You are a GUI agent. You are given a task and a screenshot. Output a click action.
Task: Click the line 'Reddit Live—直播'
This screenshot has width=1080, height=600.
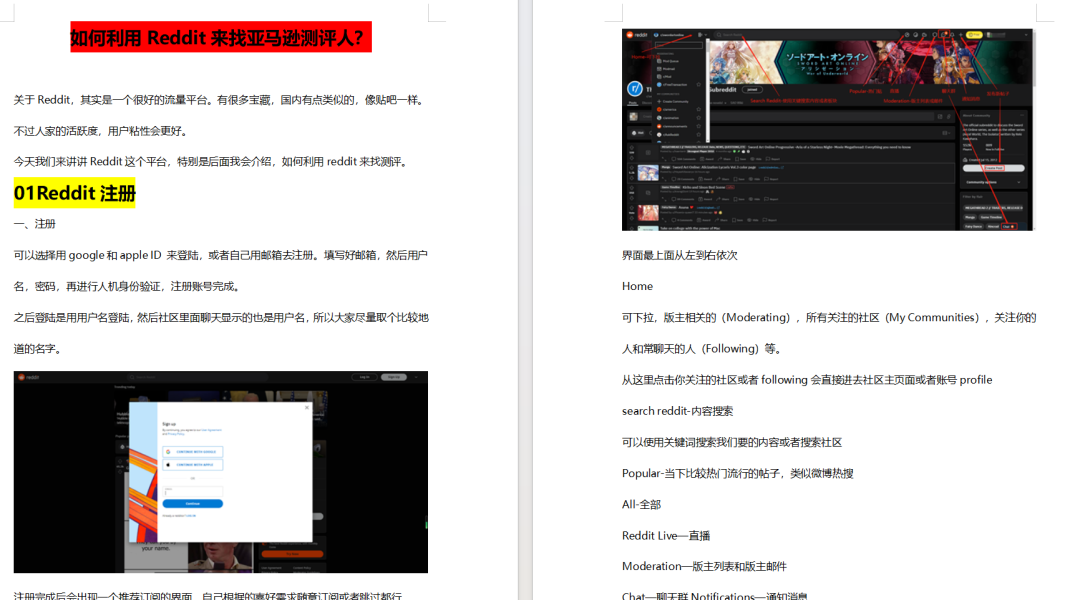pyautogui.click(x=666, y=536)
